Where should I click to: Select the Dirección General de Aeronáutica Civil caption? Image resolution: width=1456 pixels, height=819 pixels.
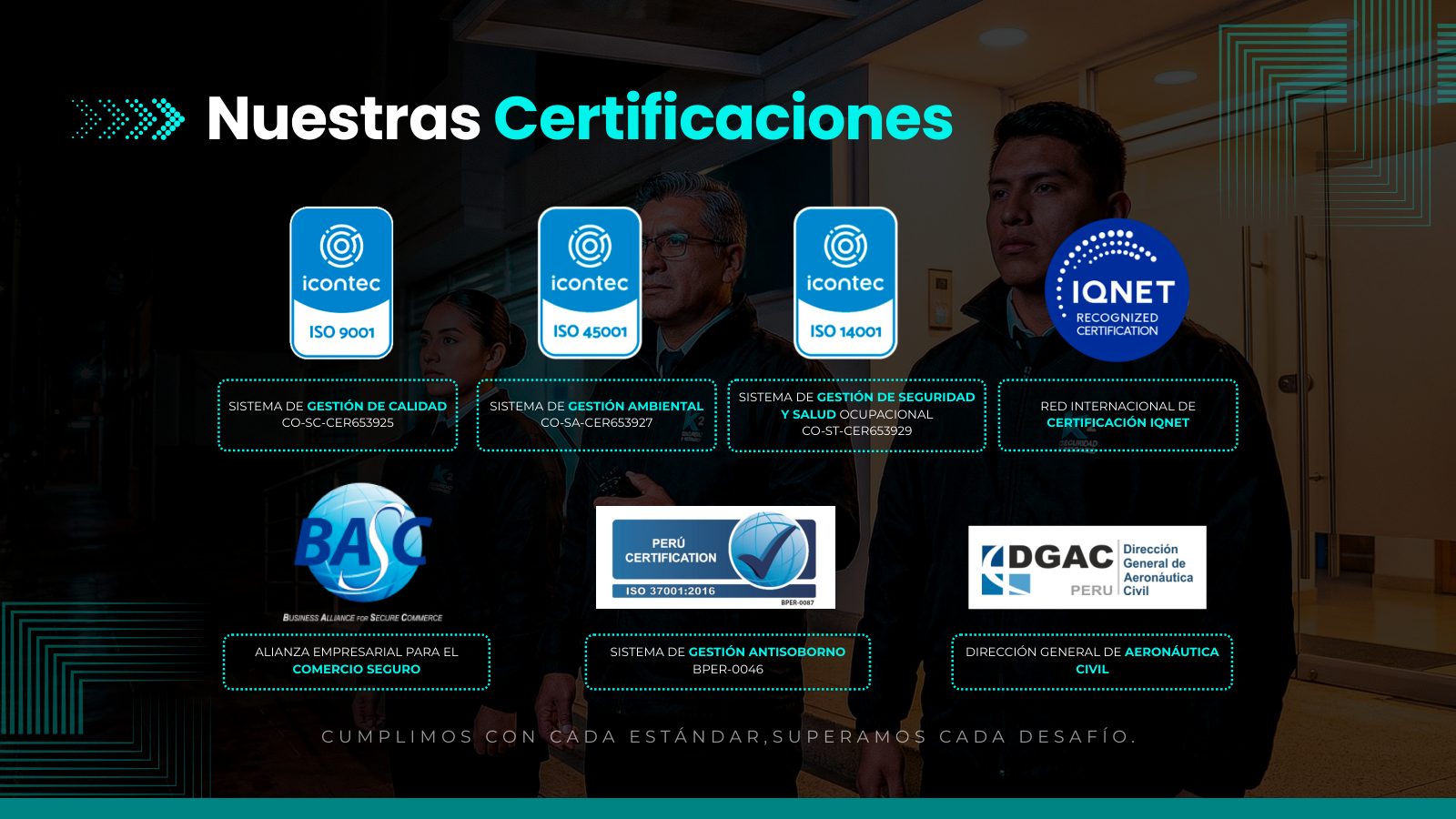[1092, 662]
